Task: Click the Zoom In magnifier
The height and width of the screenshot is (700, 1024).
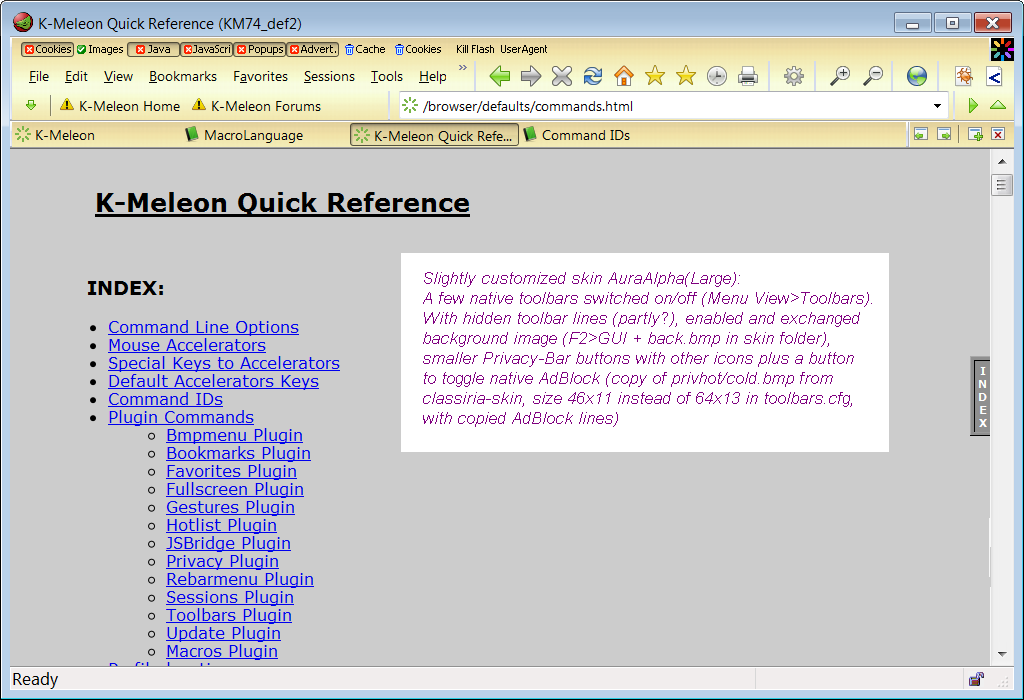Action: coord(840,76)
